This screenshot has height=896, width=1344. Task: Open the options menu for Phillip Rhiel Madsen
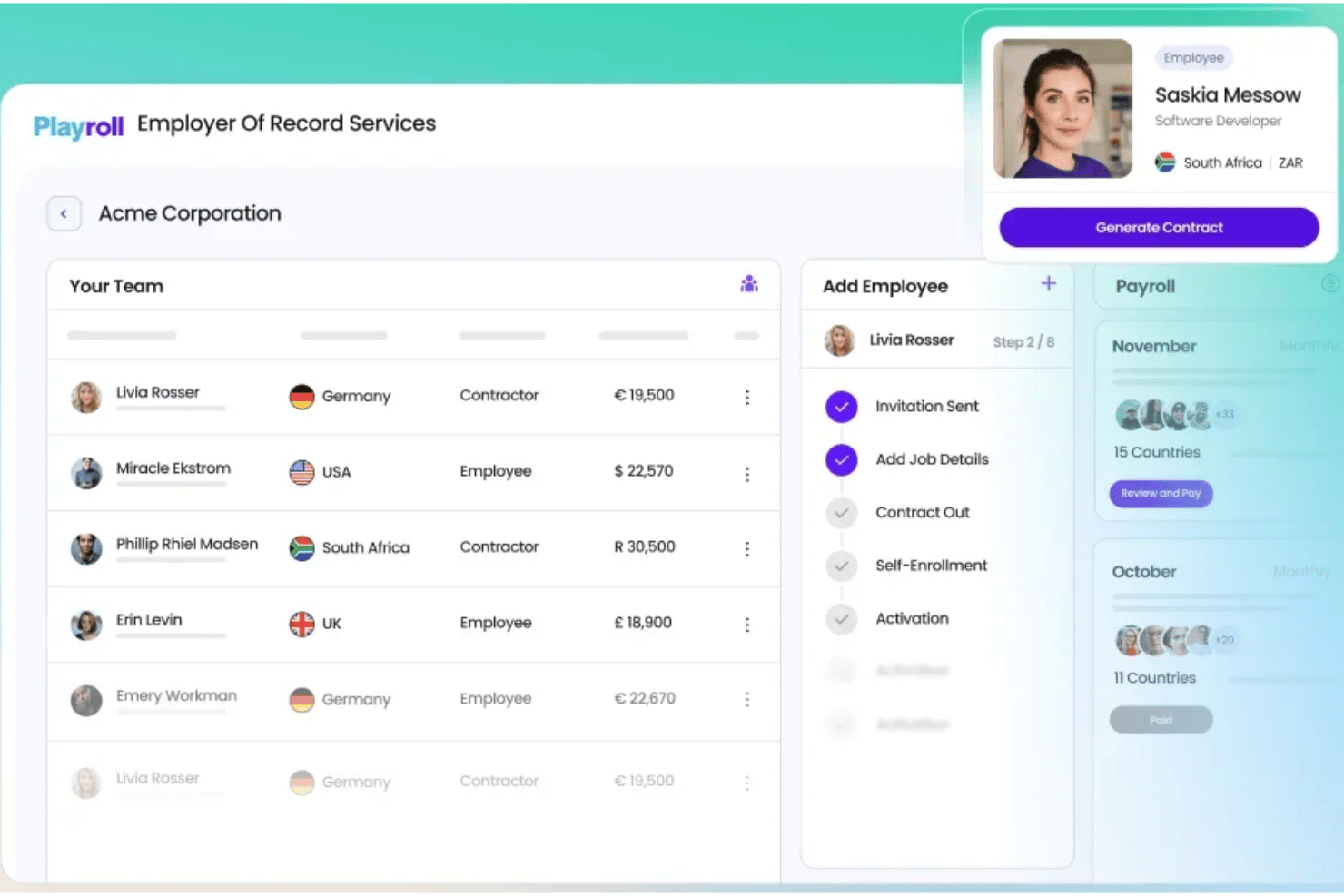click(x=747, y=549)
